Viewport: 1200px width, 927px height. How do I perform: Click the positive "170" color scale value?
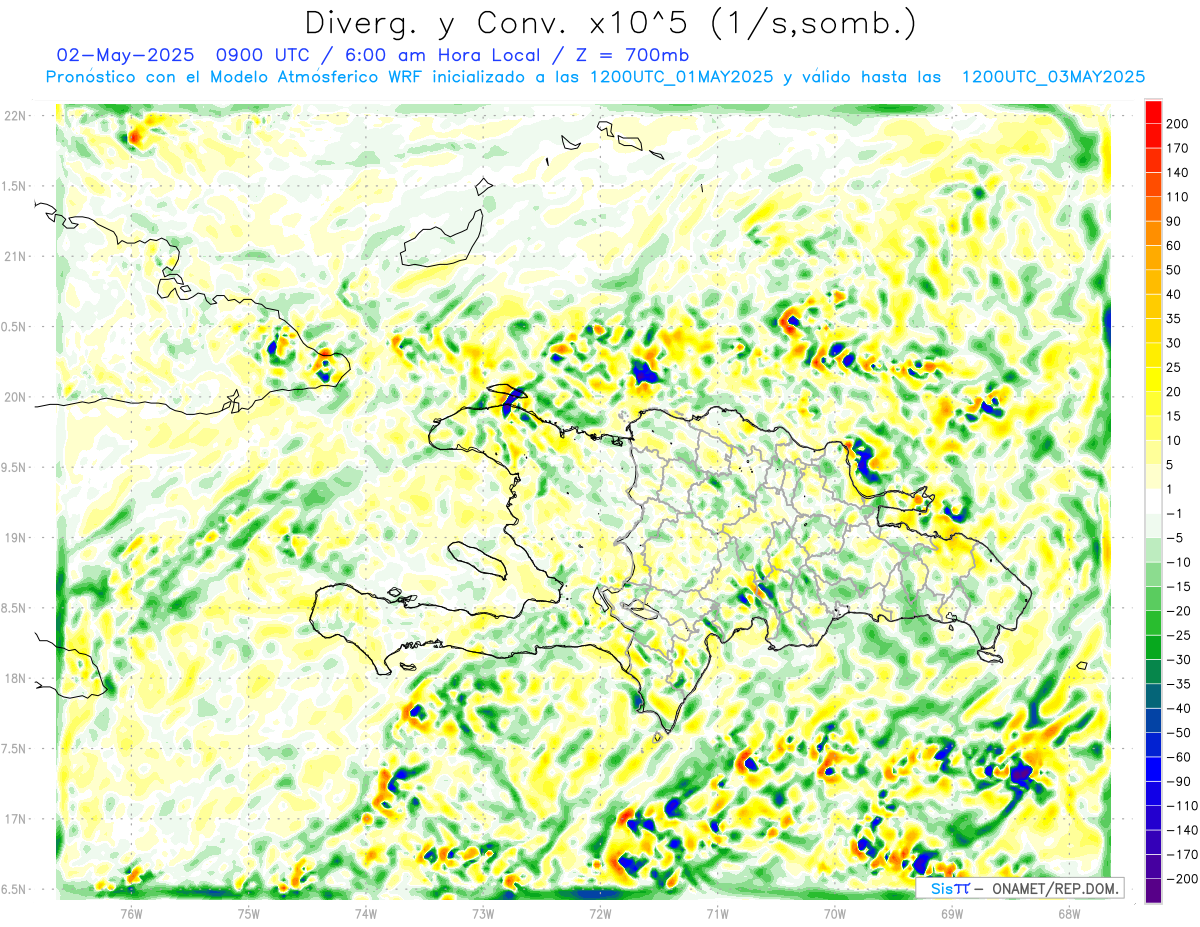click(x=1178, y=148)
